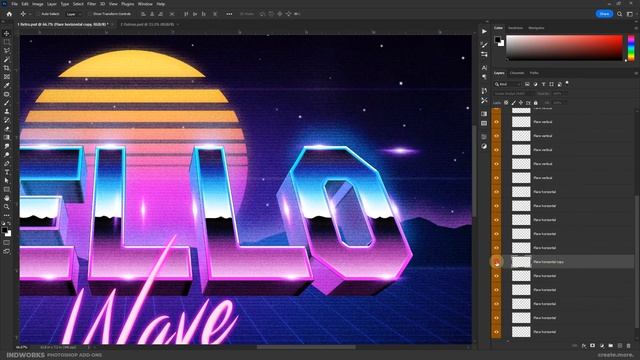The height and width of the screenshot is (360, 640).
Task: Select the Gradient tool
Action: (x=7, y=137)
